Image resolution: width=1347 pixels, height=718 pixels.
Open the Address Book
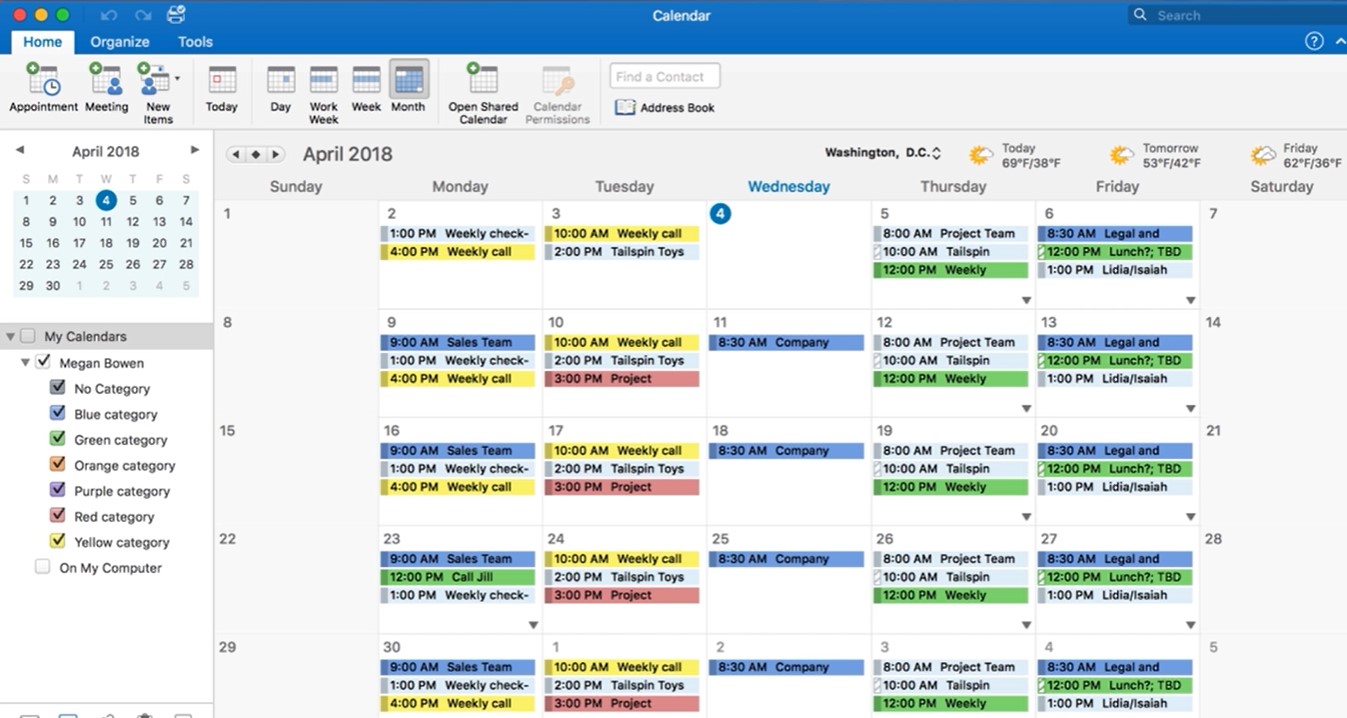(665, 107)
